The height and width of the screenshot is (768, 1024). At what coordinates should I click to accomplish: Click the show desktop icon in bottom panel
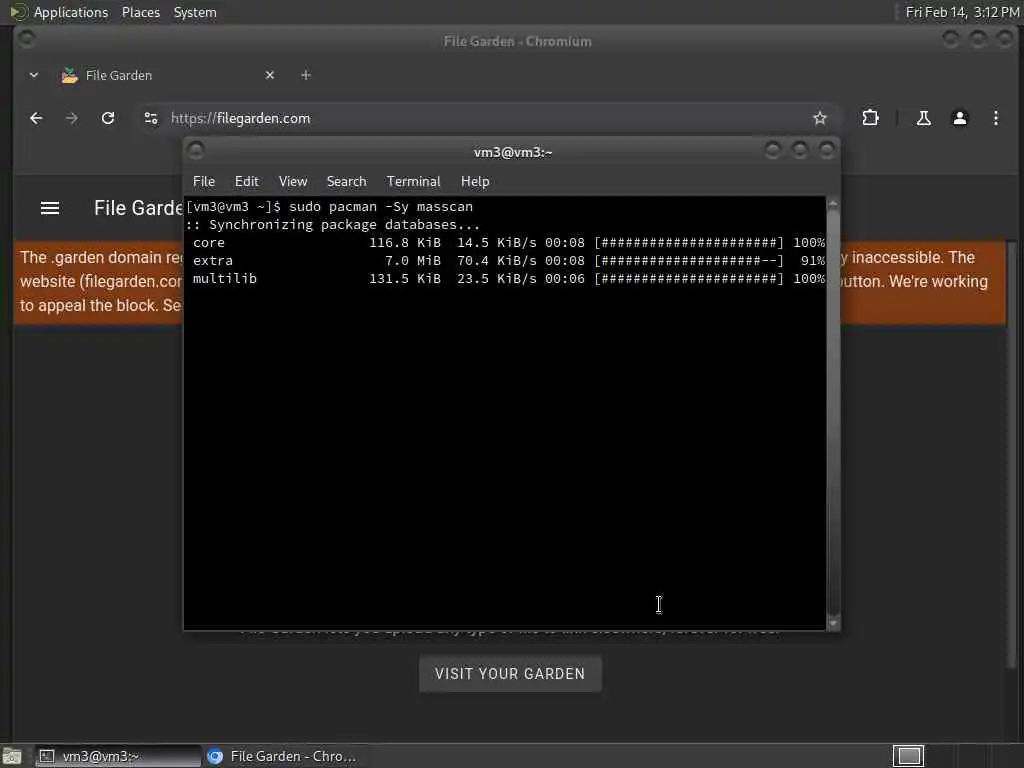[12, 756]
